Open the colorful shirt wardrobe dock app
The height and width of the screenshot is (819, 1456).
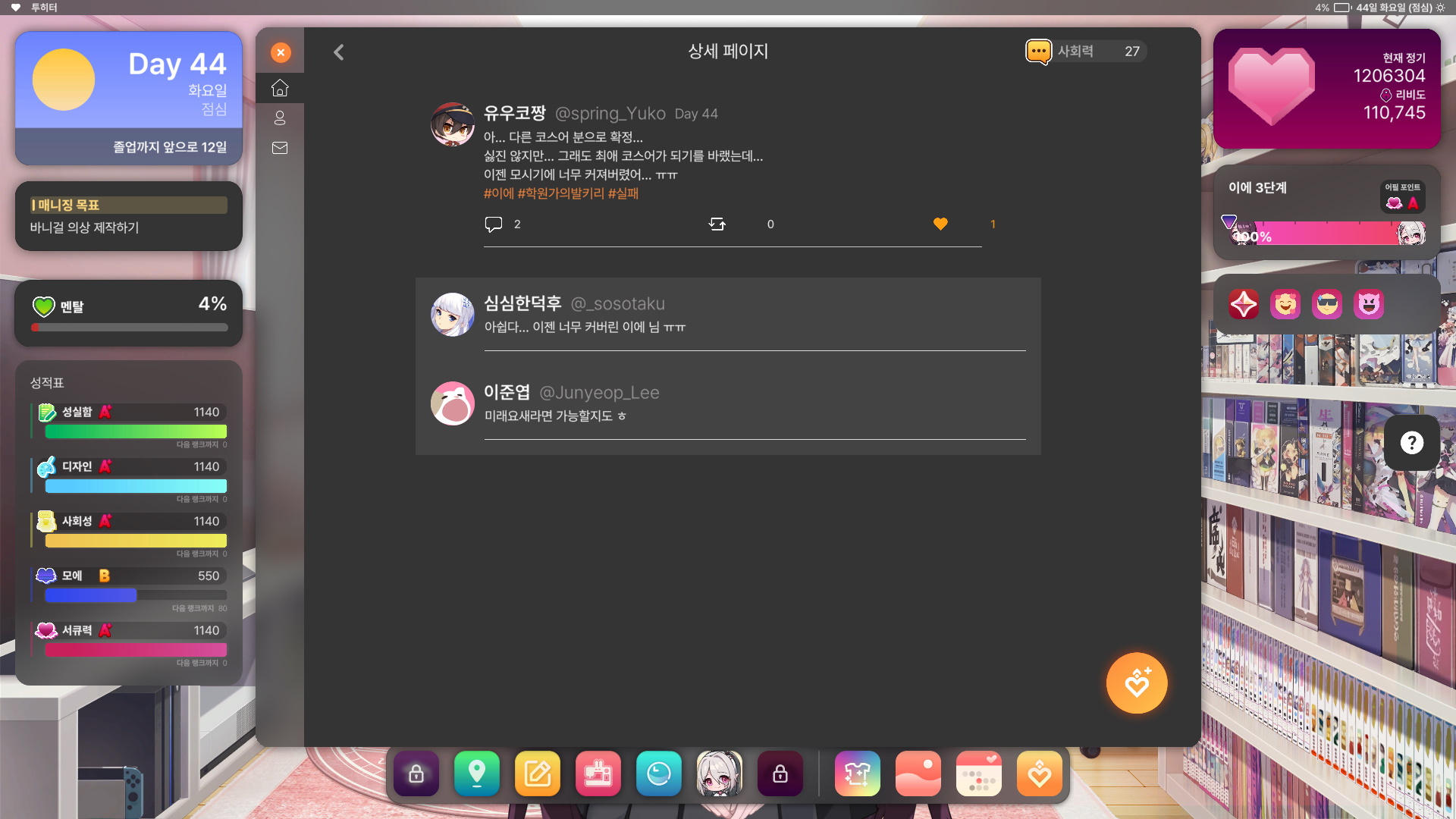[858, 773]
